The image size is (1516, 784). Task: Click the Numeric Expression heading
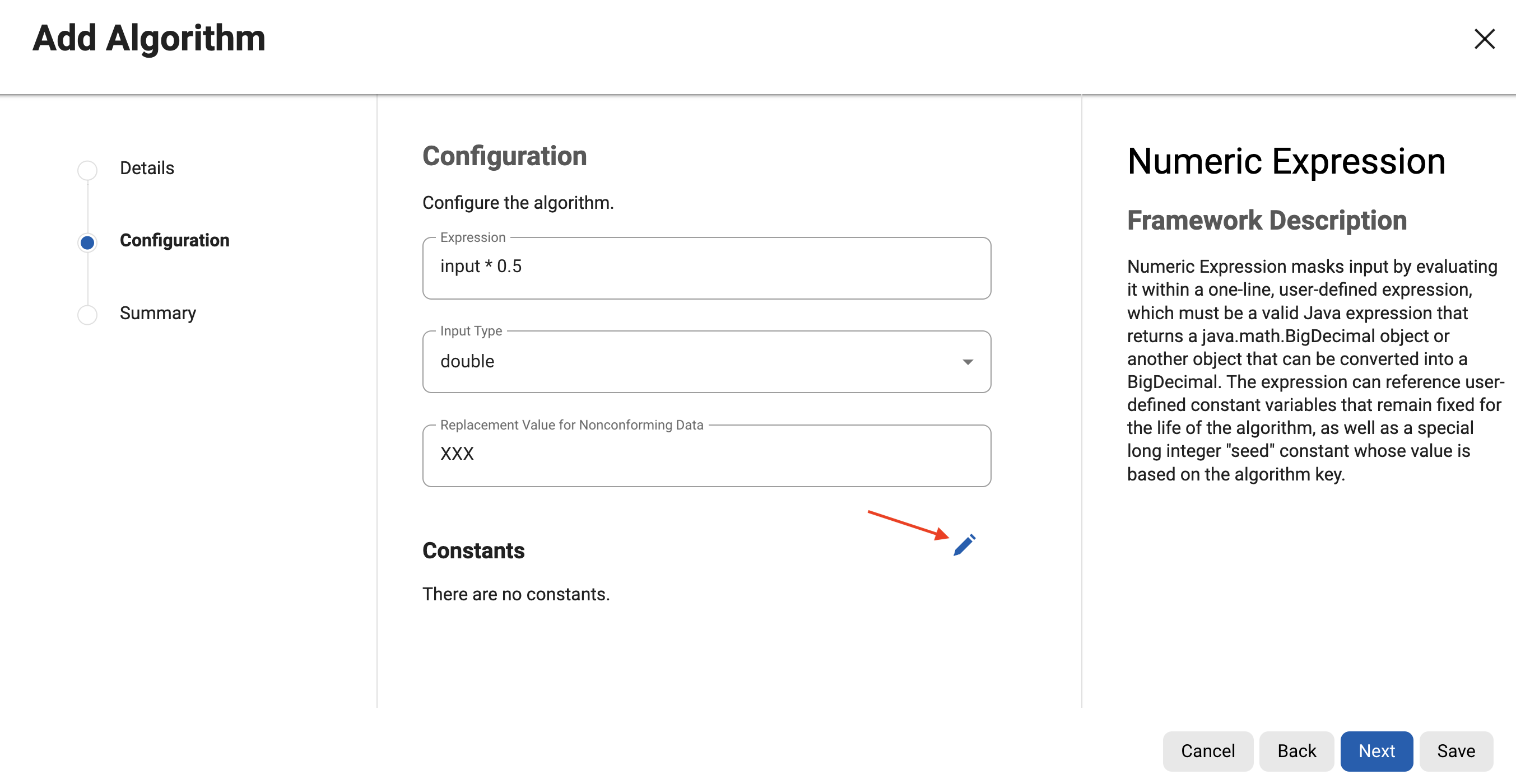click(x=1286, y=161)
